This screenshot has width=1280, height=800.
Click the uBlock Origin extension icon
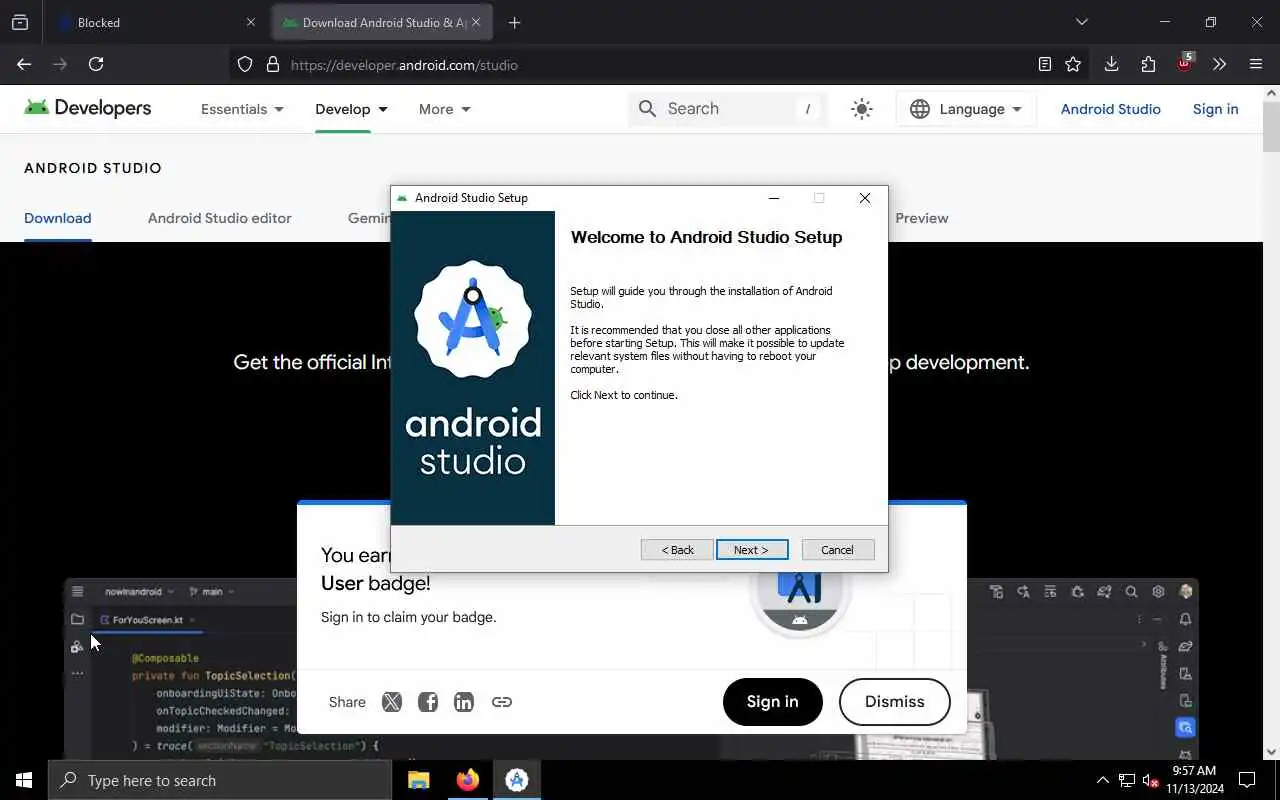(1185, 64)
